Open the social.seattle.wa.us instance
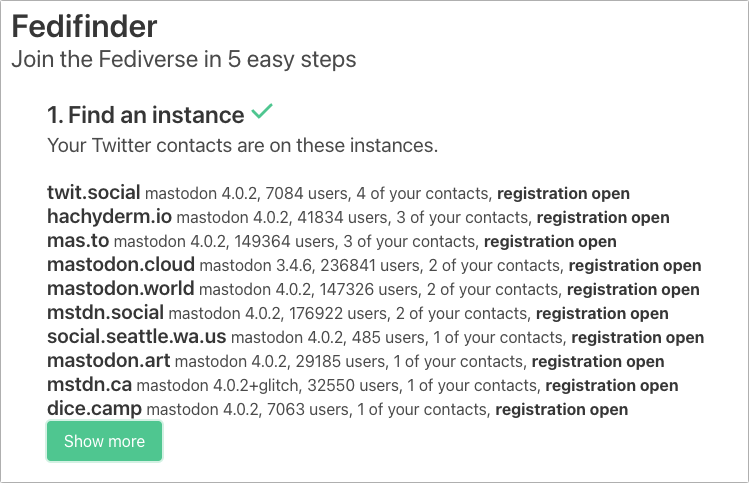 coord(137,337)
